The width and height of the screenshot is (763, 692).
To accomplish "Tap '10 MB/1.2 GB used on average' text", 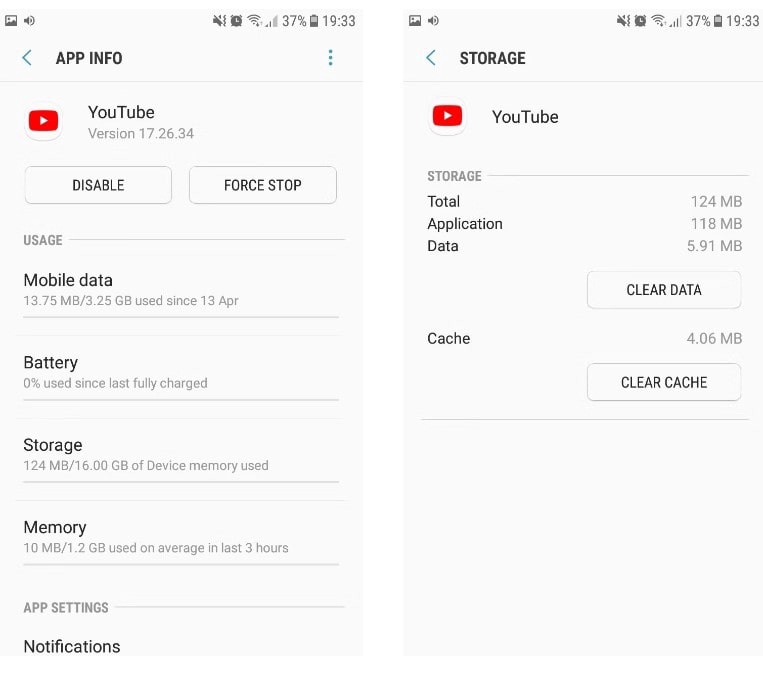I will click(x=156, y=548).
